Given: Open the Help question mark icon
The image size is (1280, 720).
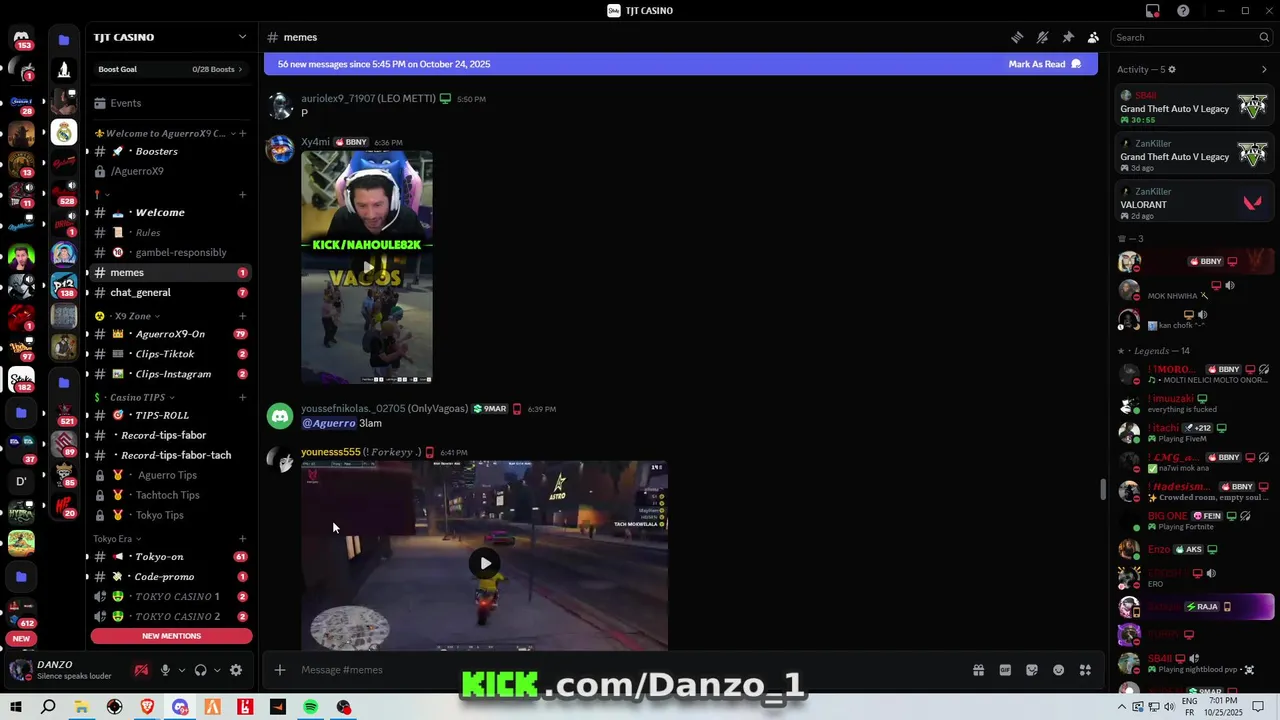Looking at the screenshot, I should (1184, 11).
